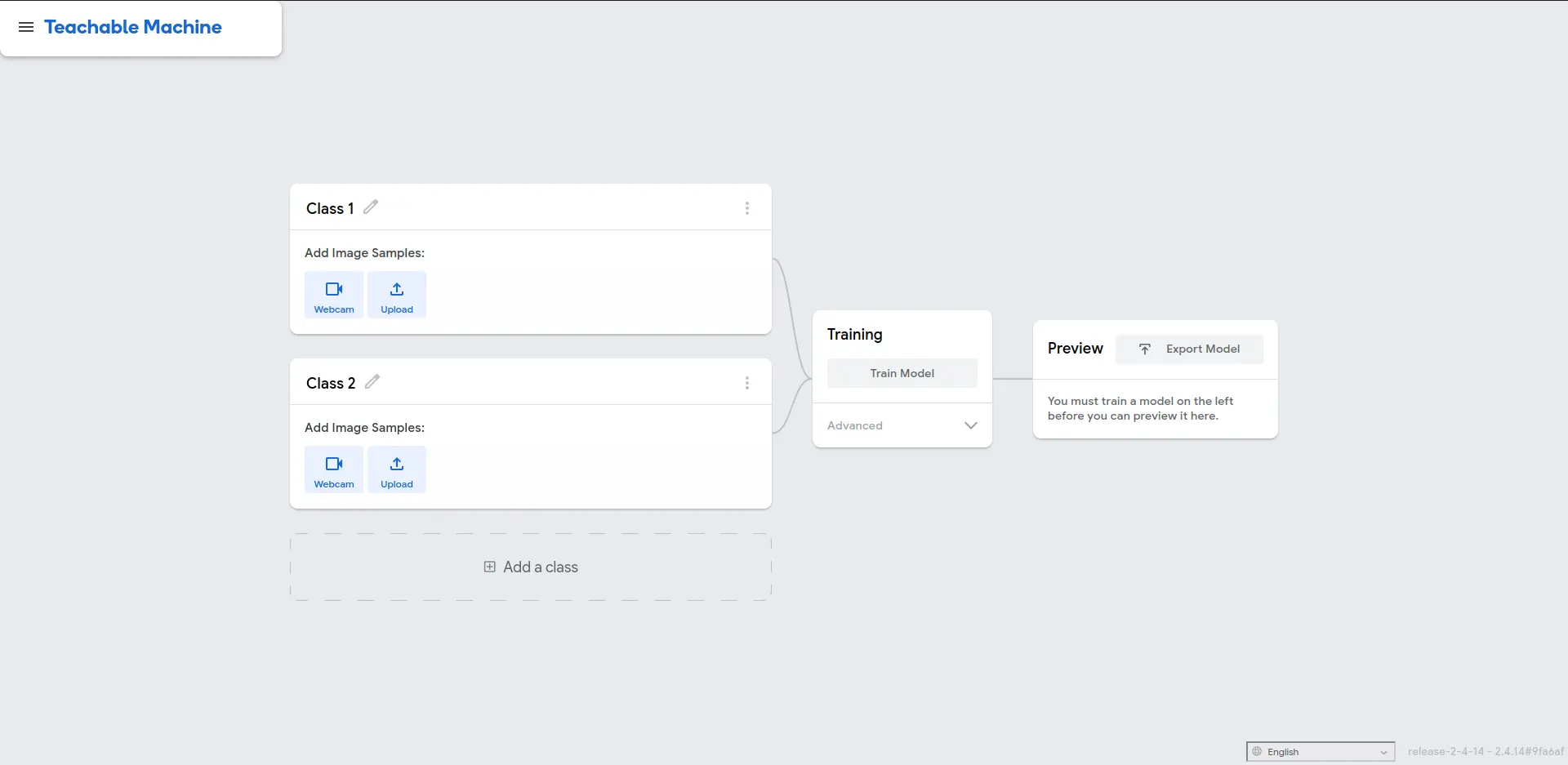
Task: Click the Training panel heading
Action: click(855, 335)
